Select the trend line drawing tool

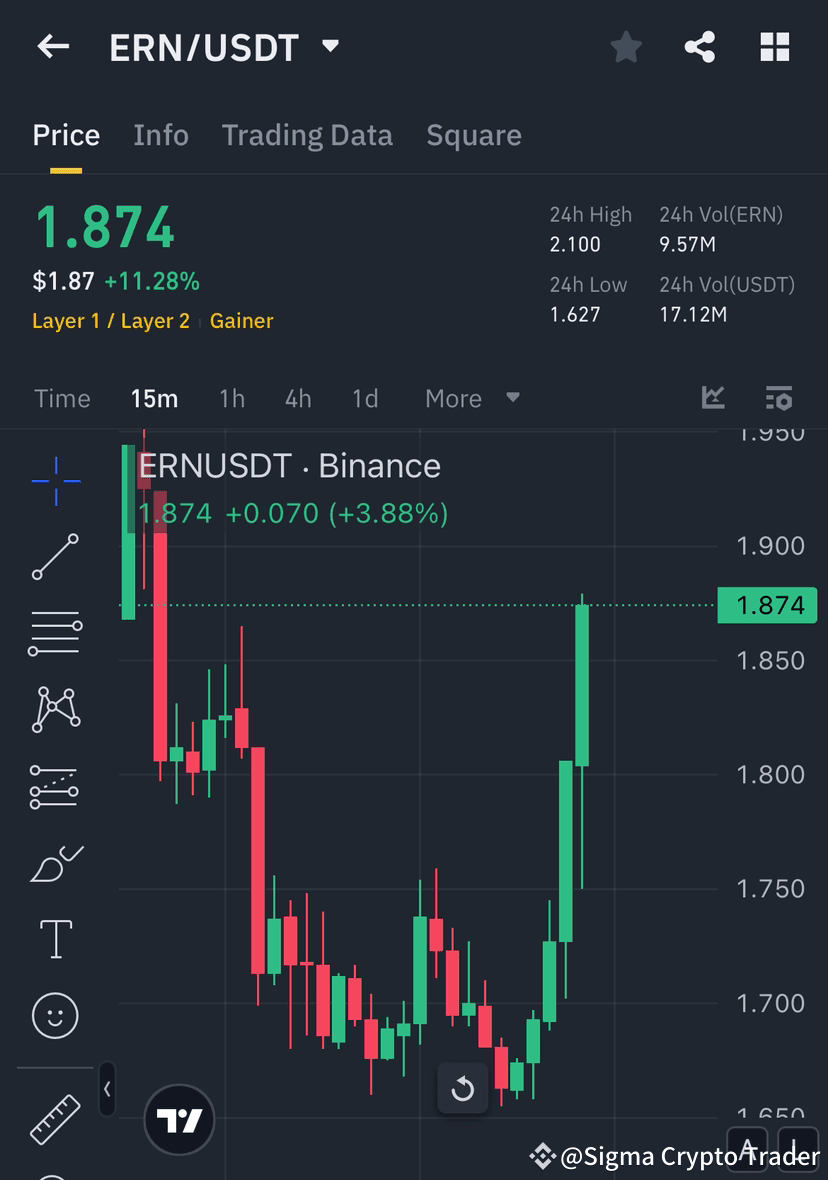pyautogui.click(x=55, y=555)
